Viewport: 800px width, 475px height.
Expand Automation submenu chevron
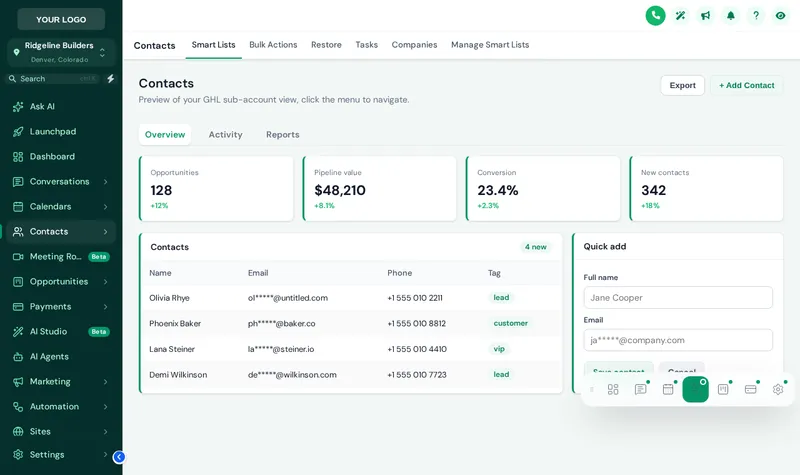[x=105, y=407]
